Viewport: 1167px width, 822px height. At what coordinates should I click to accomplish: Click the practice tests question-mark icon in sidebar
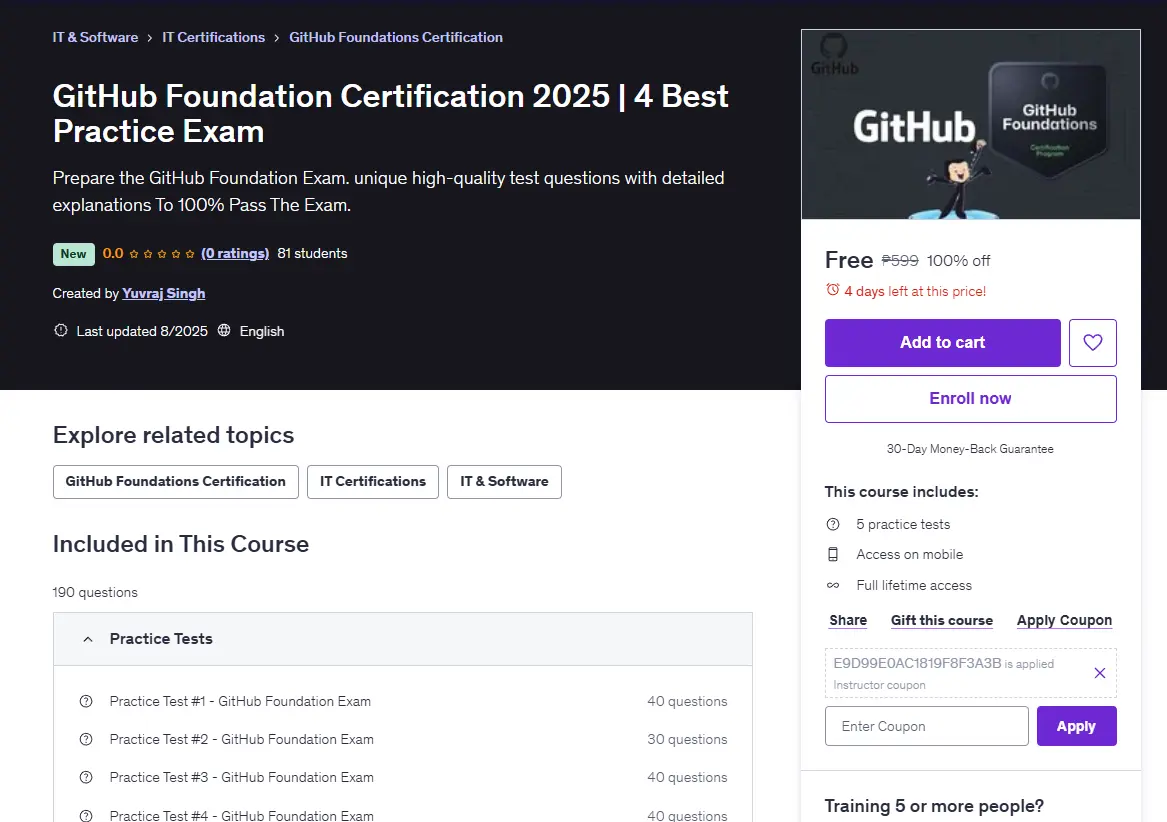tap(833, 524)
